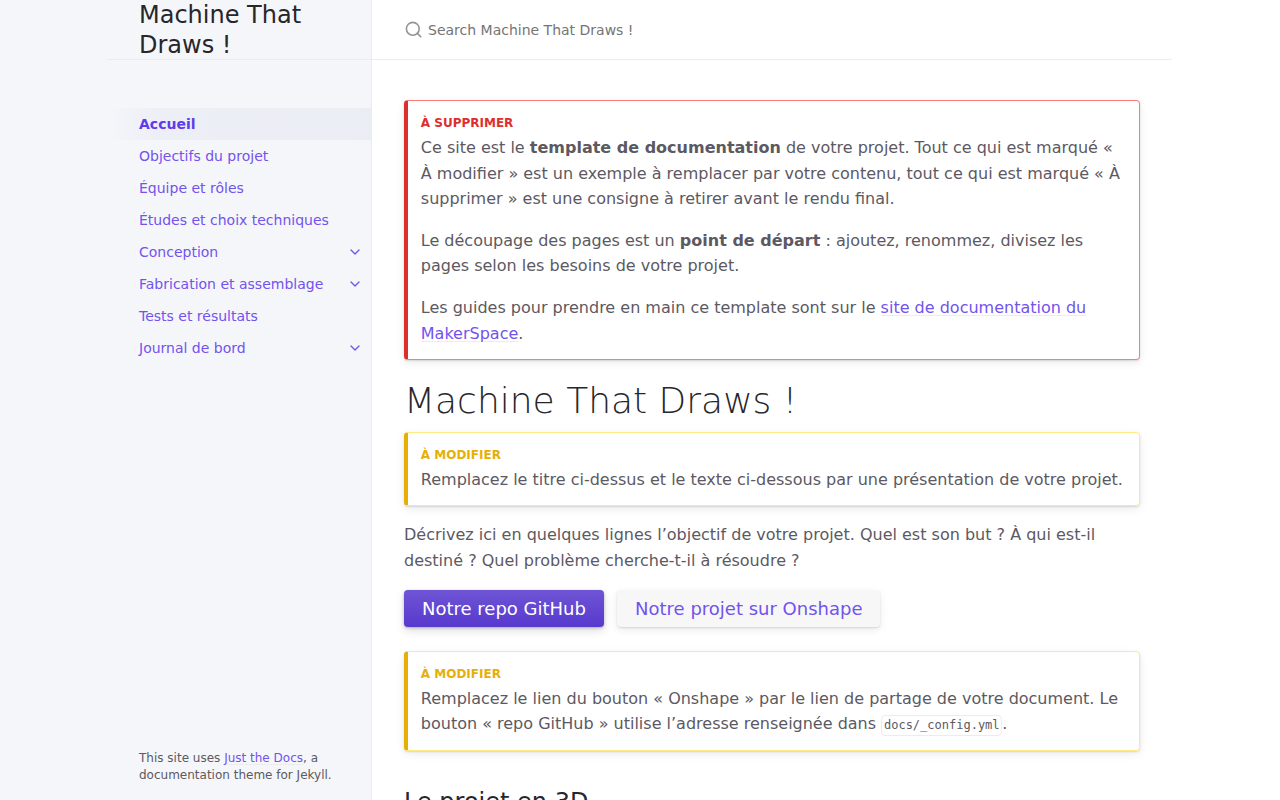Expand the Conception submenu chevron
1280x800 pixels.
coord(355,252)
